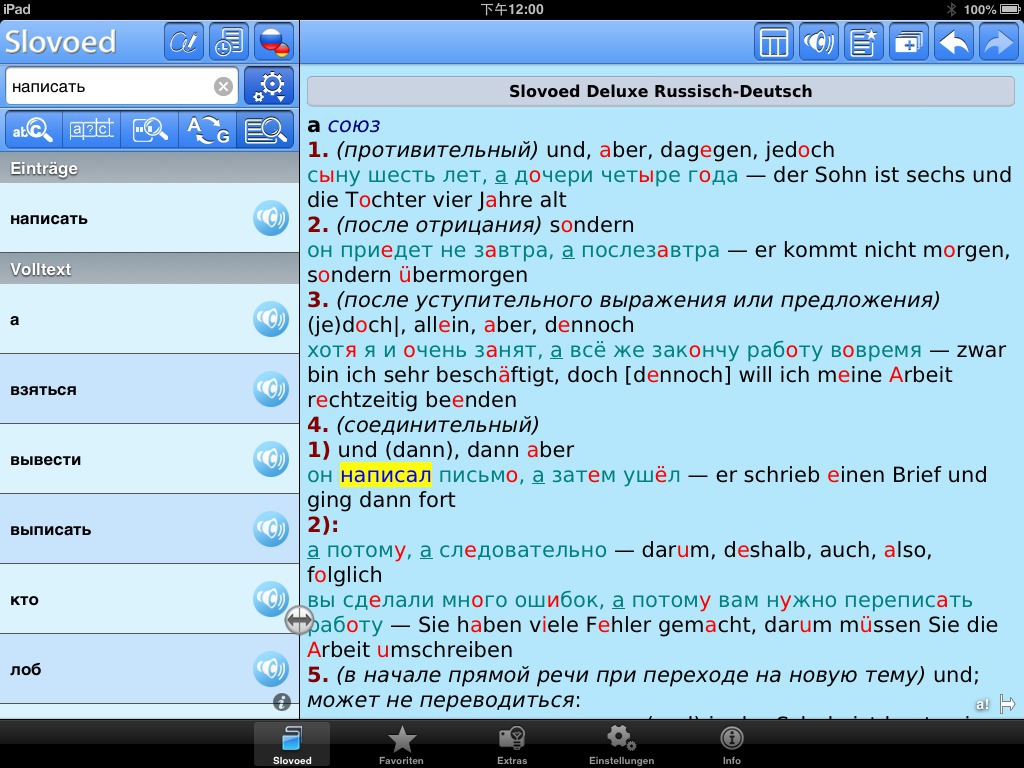Viewport: 1024px width, 768px height.
Task: Go forward to next article
Action: pyautogui.click(x=999, y=42)
